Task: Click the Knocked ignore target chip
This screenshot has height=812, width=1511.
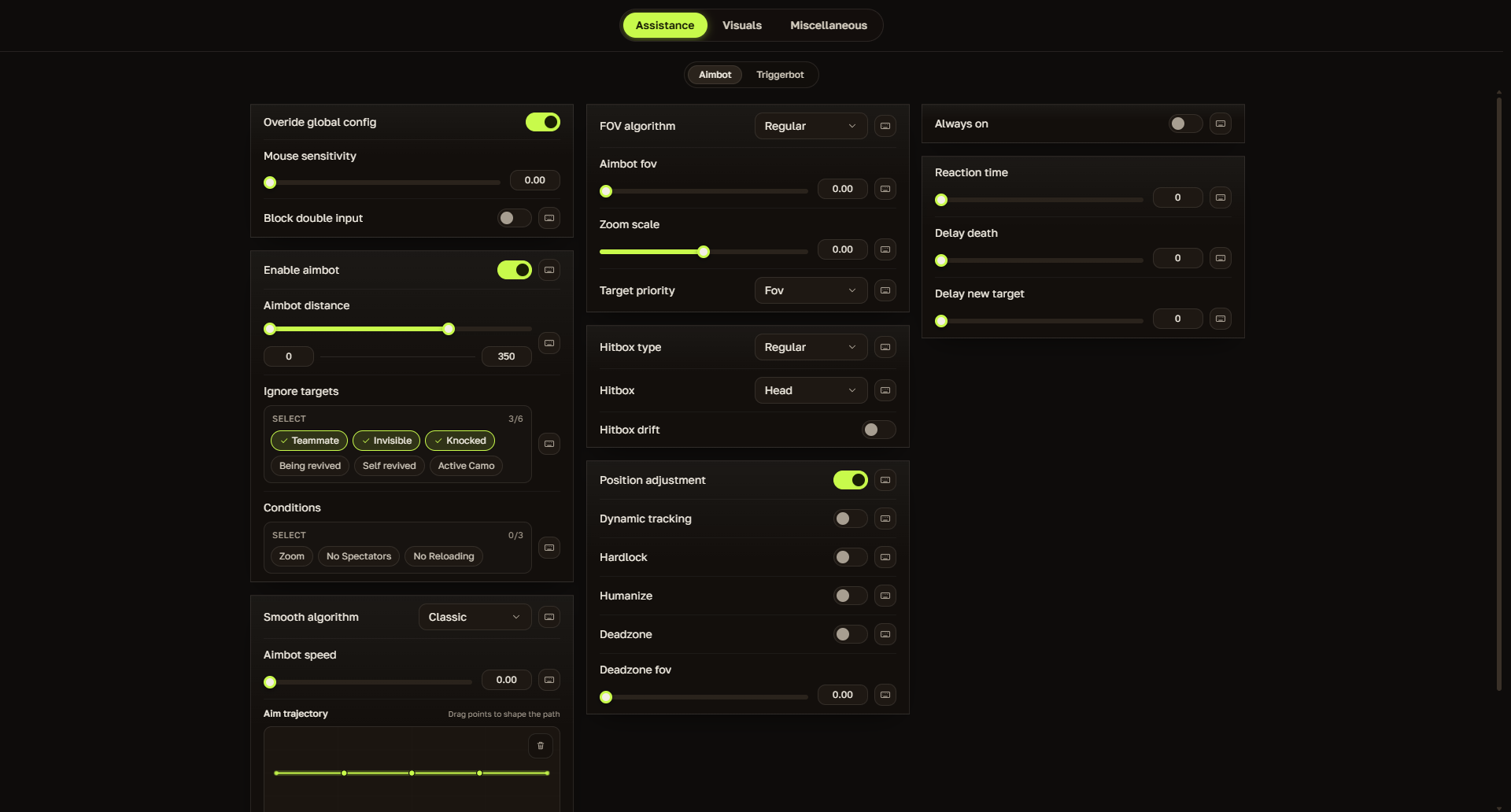Action: pyautogui.click(x=460, y=441)
